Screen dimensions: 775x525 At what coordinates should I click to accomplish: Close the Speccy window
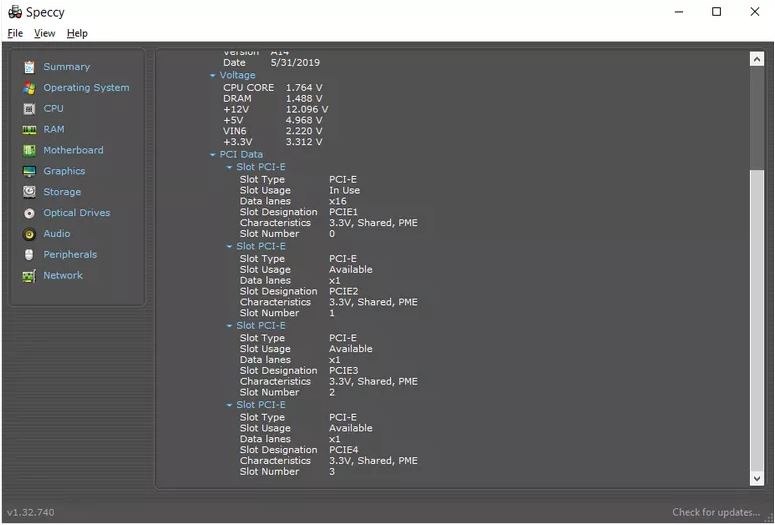[x=755, y=12]
